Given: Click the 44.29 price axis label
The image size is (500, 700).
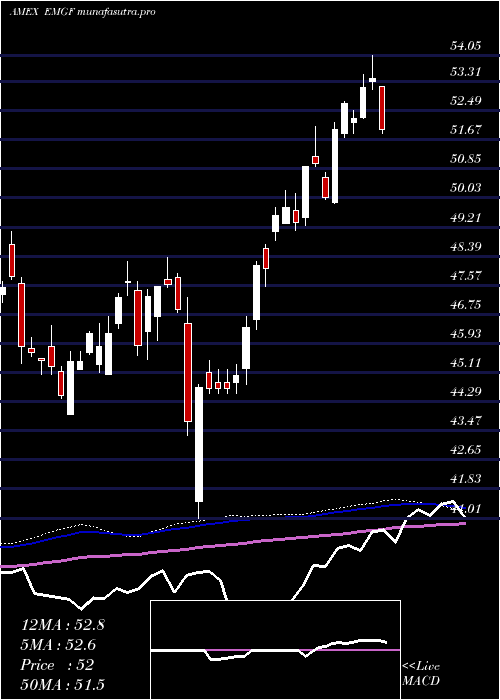Looking at the screenshot, I should click(465, 392).
